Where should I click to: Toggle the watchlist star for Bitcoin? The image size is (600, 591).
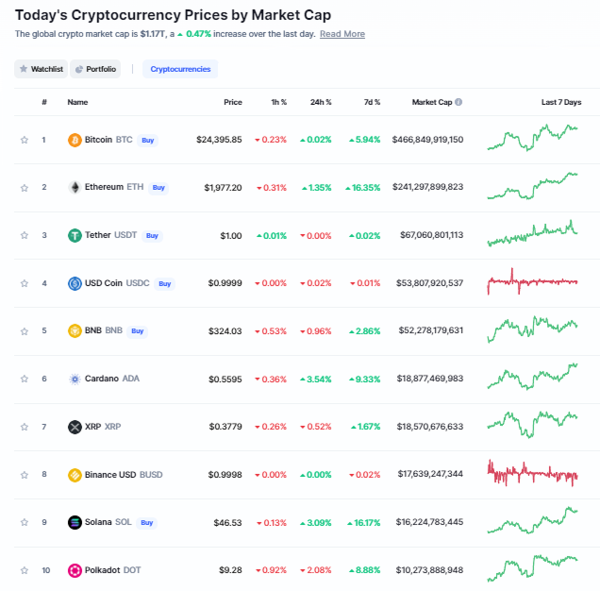[x=24, y=140]
